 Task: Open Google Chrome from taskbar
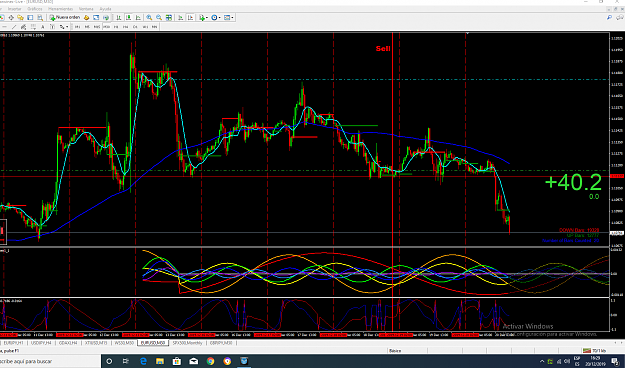tap(210, 361)
